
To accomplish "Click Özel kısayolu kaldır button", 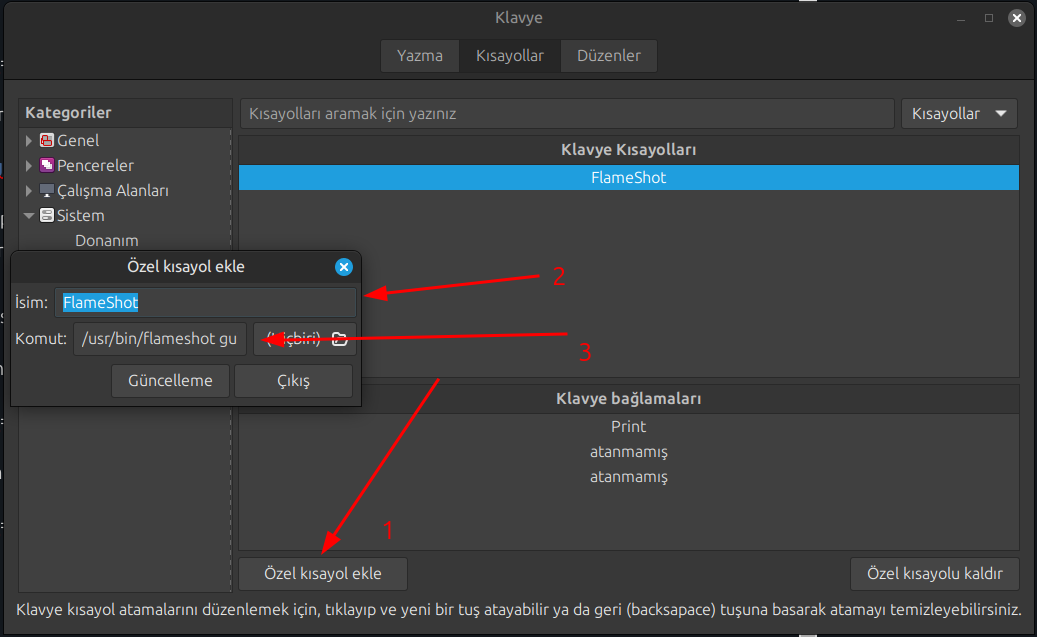I will [x=934, y=574].
